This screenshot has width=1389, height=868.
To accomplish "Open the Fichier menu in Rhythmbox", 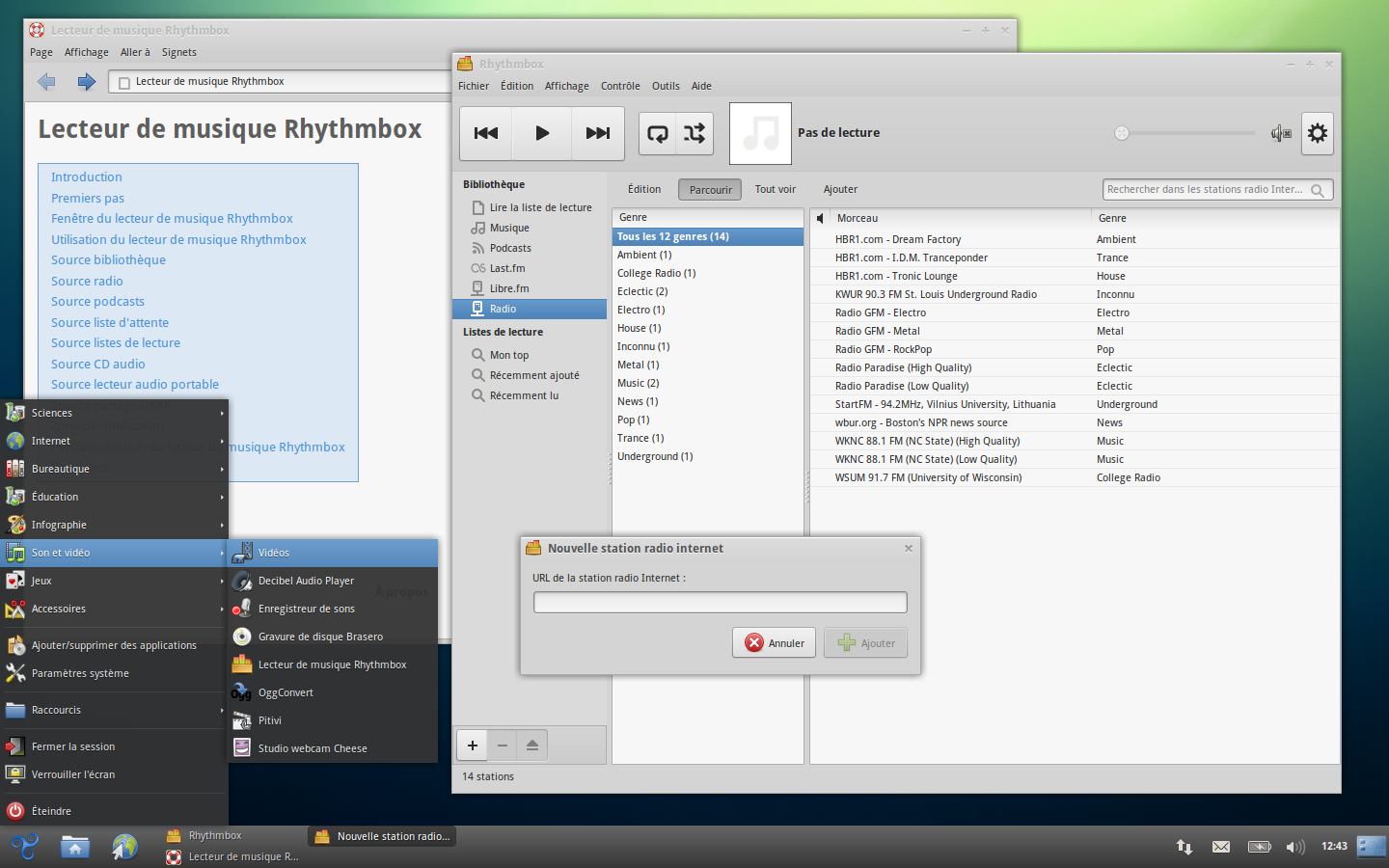I will pyautogui.click(x=474, y=86).
